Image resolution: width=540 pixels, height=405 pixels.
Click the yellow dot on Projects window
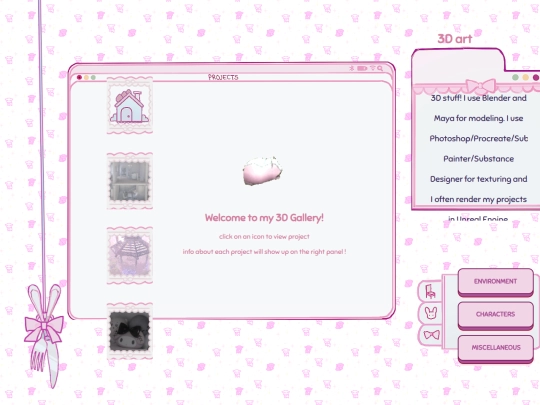[86, 77]
